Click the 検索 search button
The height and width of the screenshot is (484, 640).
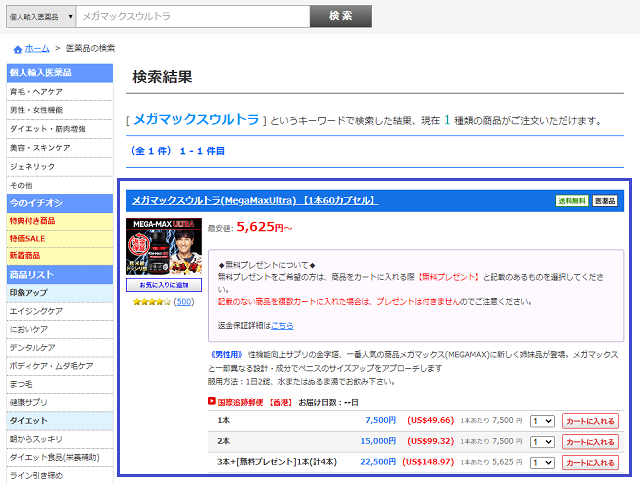click(341, 16)
